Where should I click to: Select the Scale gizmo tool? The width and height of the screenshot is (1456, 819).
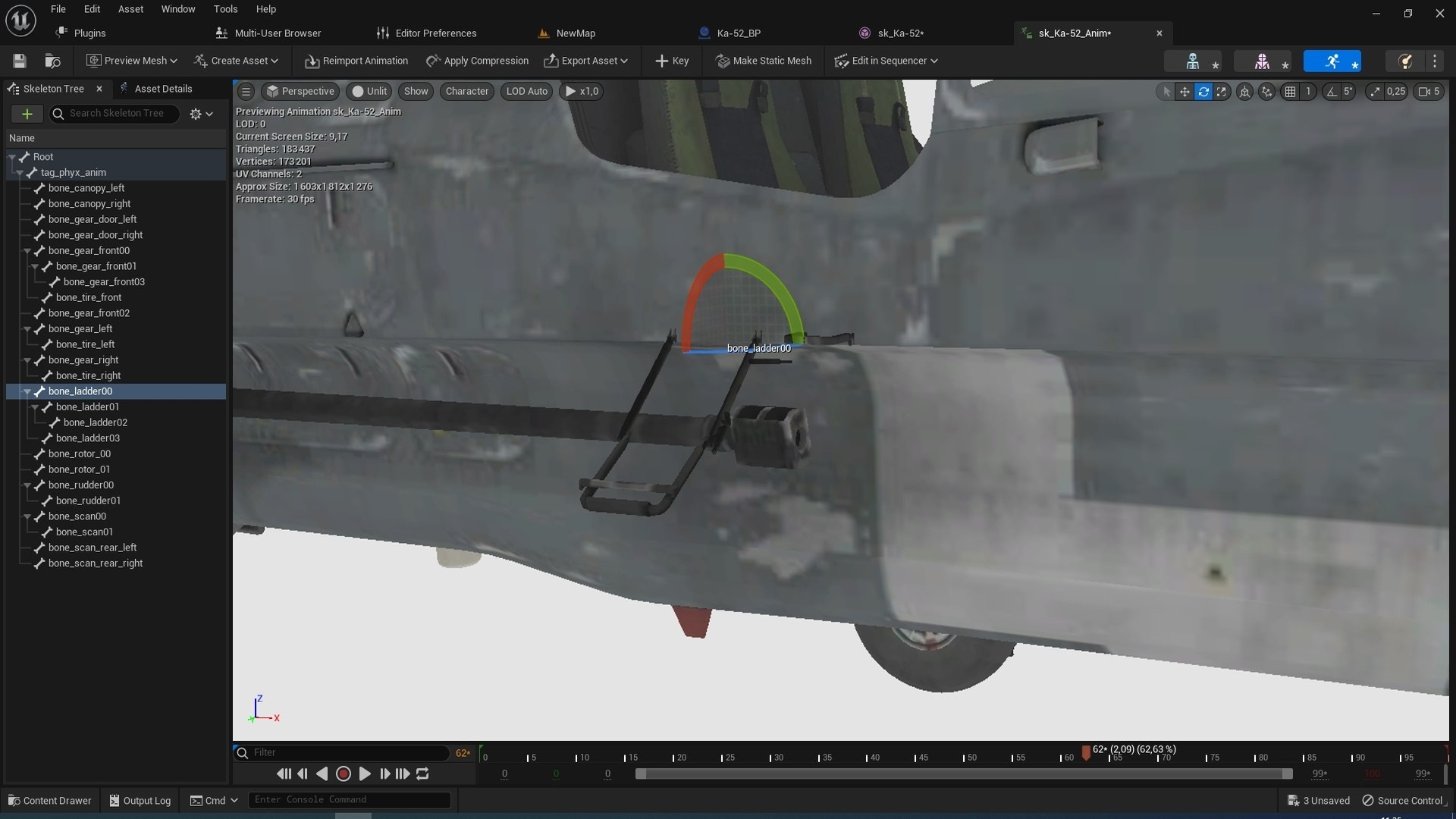(1222, 91)
